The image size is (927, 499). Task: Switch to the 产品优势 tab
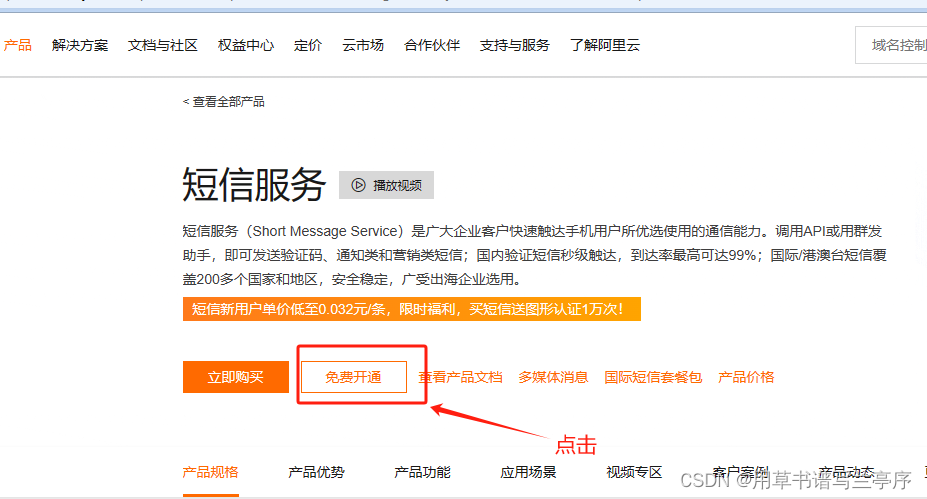[316, 472]
